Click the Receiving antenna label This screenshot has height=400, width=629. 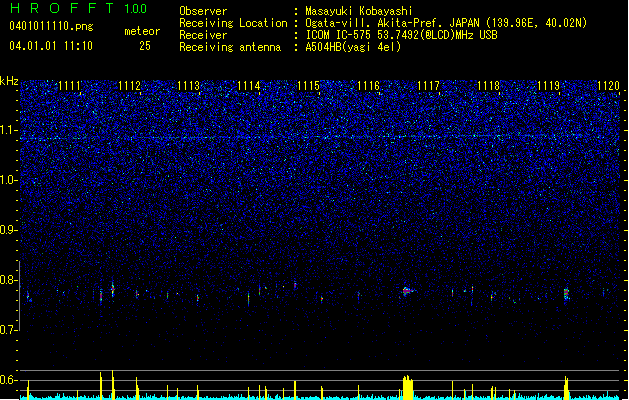point(230,47)
